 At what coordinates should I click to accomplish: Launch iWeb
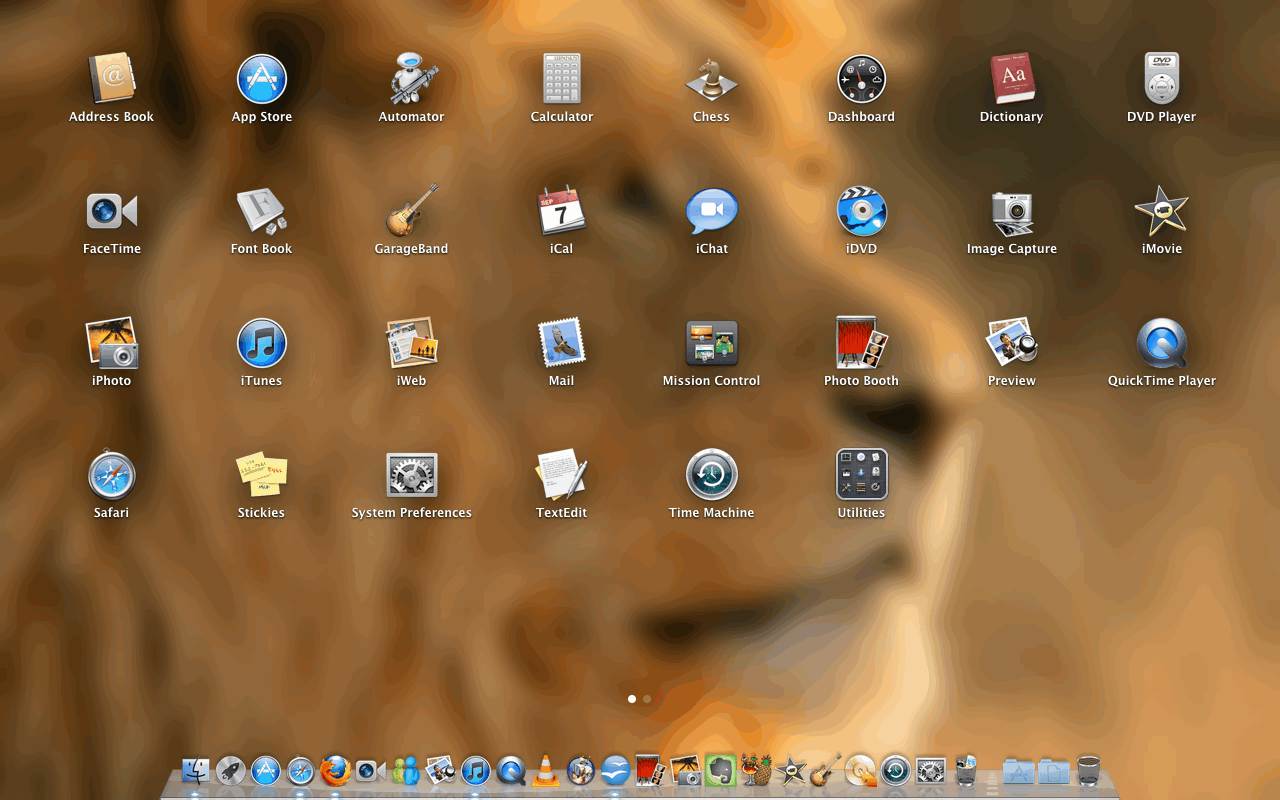(411, 343)
